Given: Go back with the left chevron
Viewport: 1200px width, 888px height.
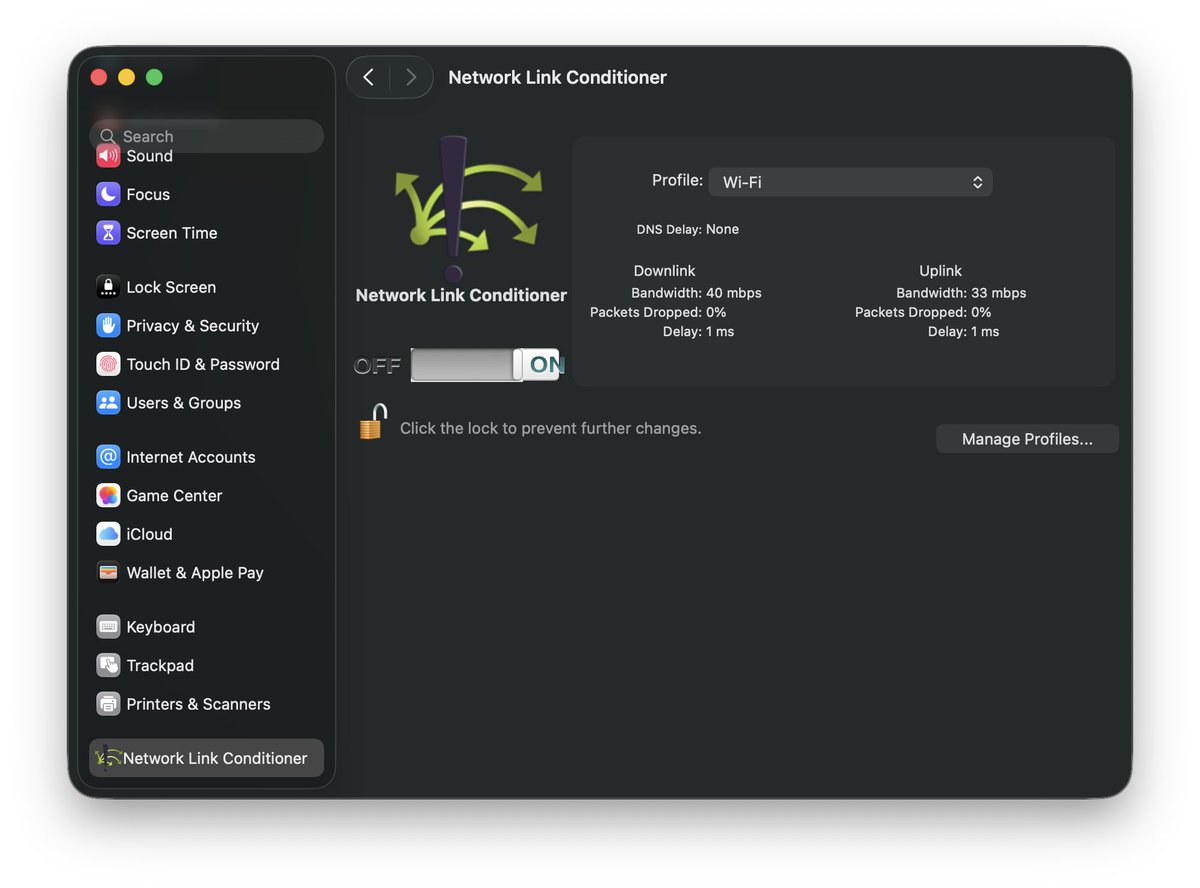Looking at the screenshot, I should point(368,77).
